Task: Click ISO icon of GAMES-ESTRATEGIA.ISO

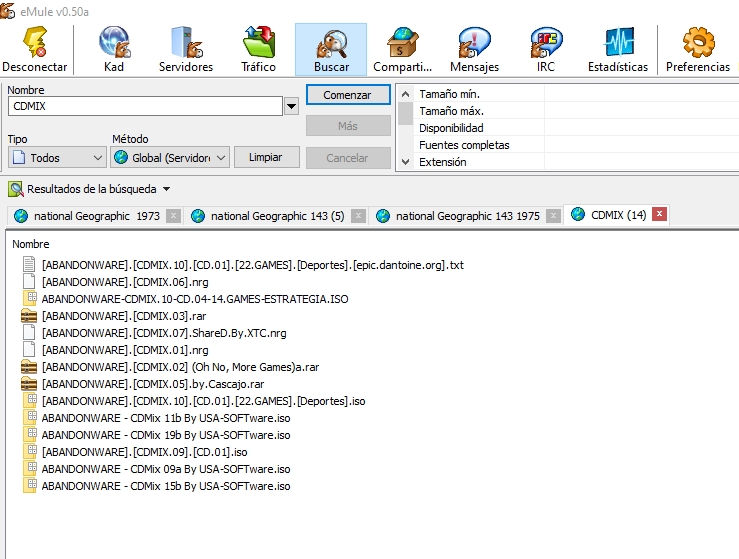Action: pyautogui.click(x=30, y=299)
